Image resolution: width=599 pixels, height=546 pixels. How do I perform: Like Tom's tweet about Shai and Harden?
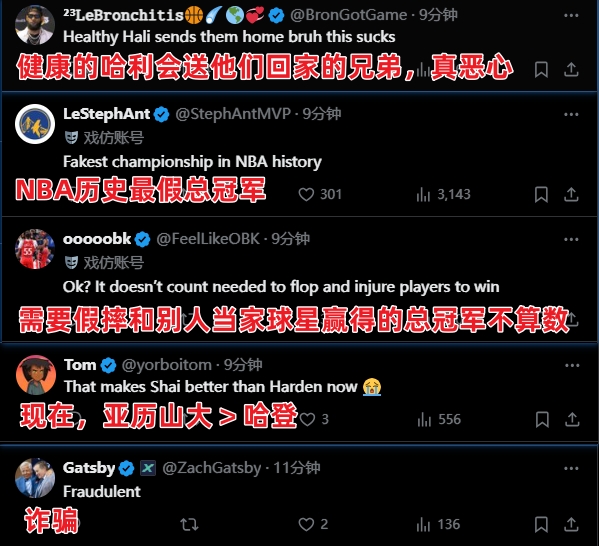point(308,419)
